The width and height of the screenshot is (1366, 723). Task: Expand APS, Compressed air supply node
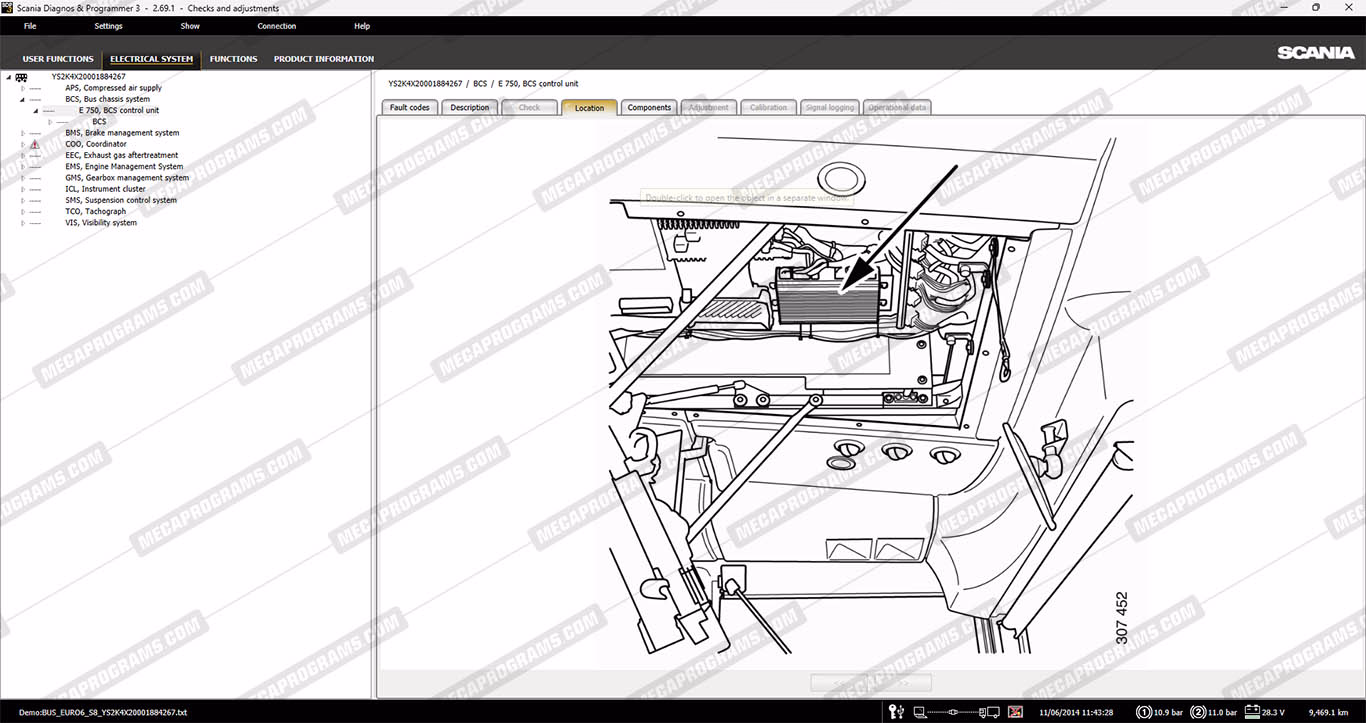22,88
